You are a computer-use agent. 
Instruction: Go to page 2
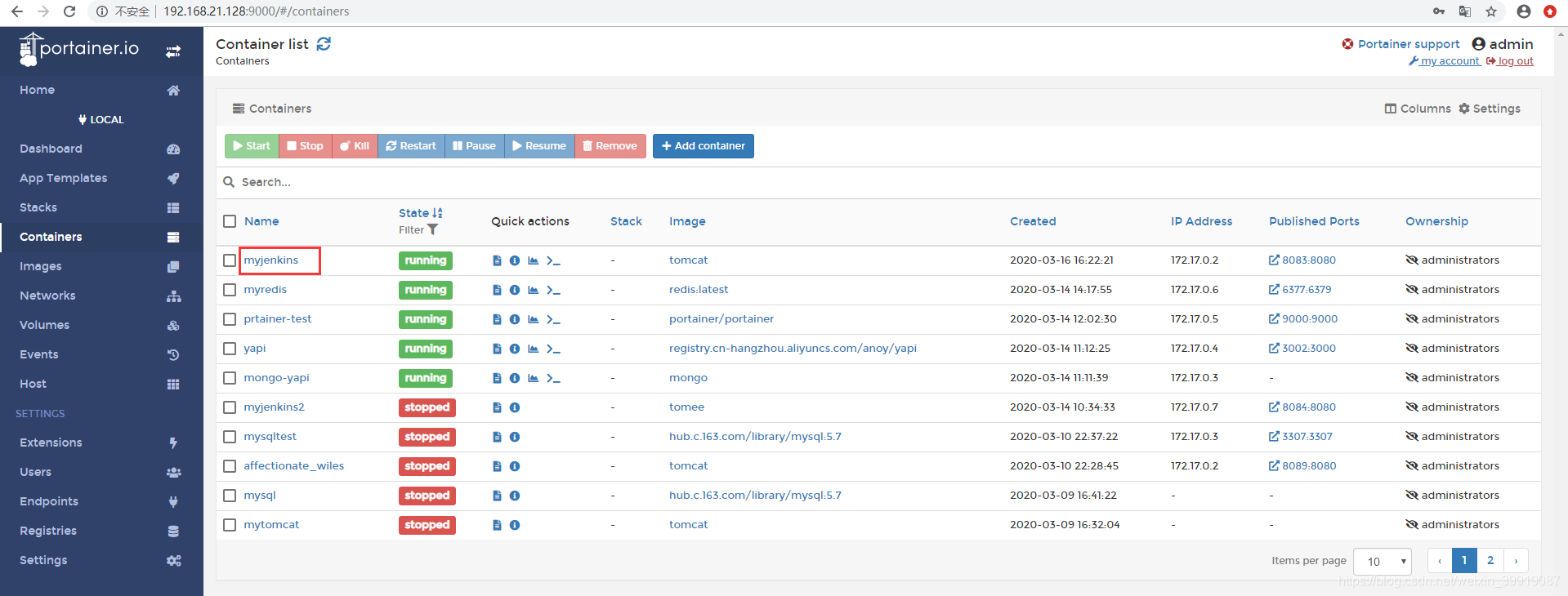(1490, 561)
